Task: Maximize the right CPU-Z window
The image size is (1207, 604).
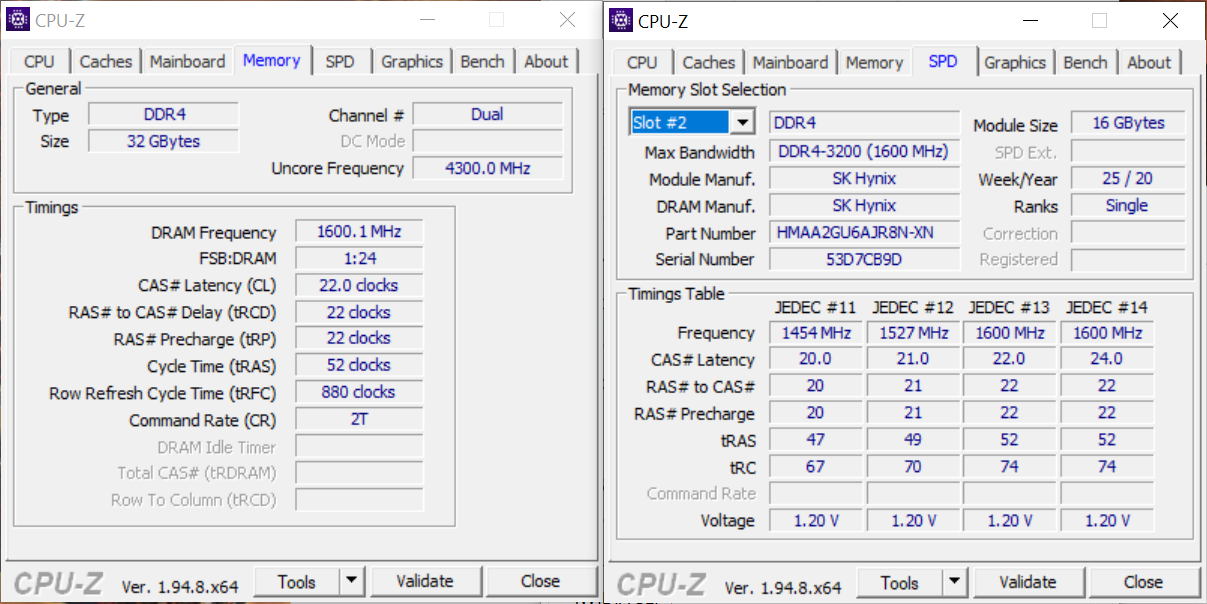Action: click(1099, 20)
